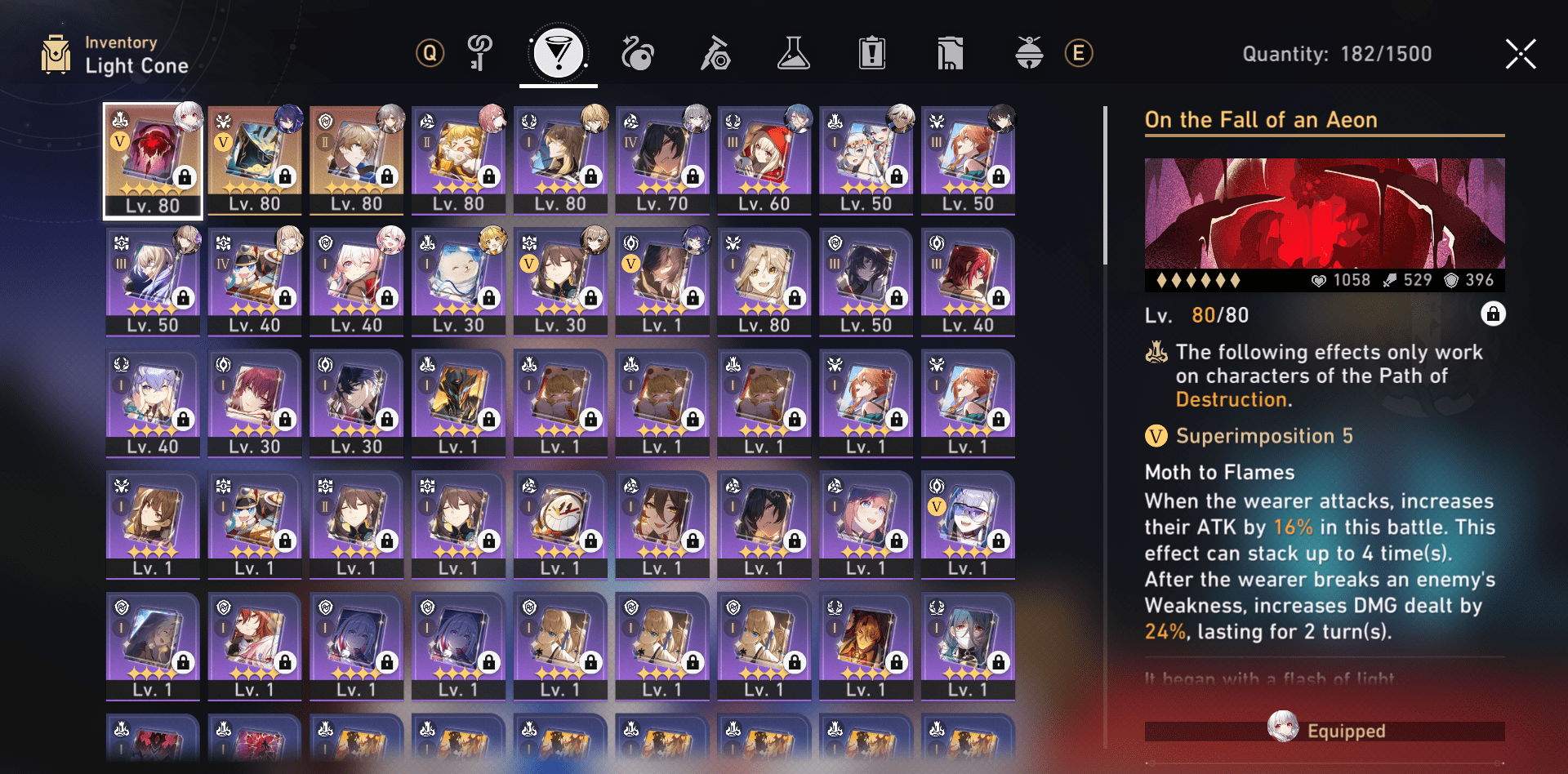The image size is (1568, 774).
Task: Close the inventory with the X
Action: tap(1521, 55)
